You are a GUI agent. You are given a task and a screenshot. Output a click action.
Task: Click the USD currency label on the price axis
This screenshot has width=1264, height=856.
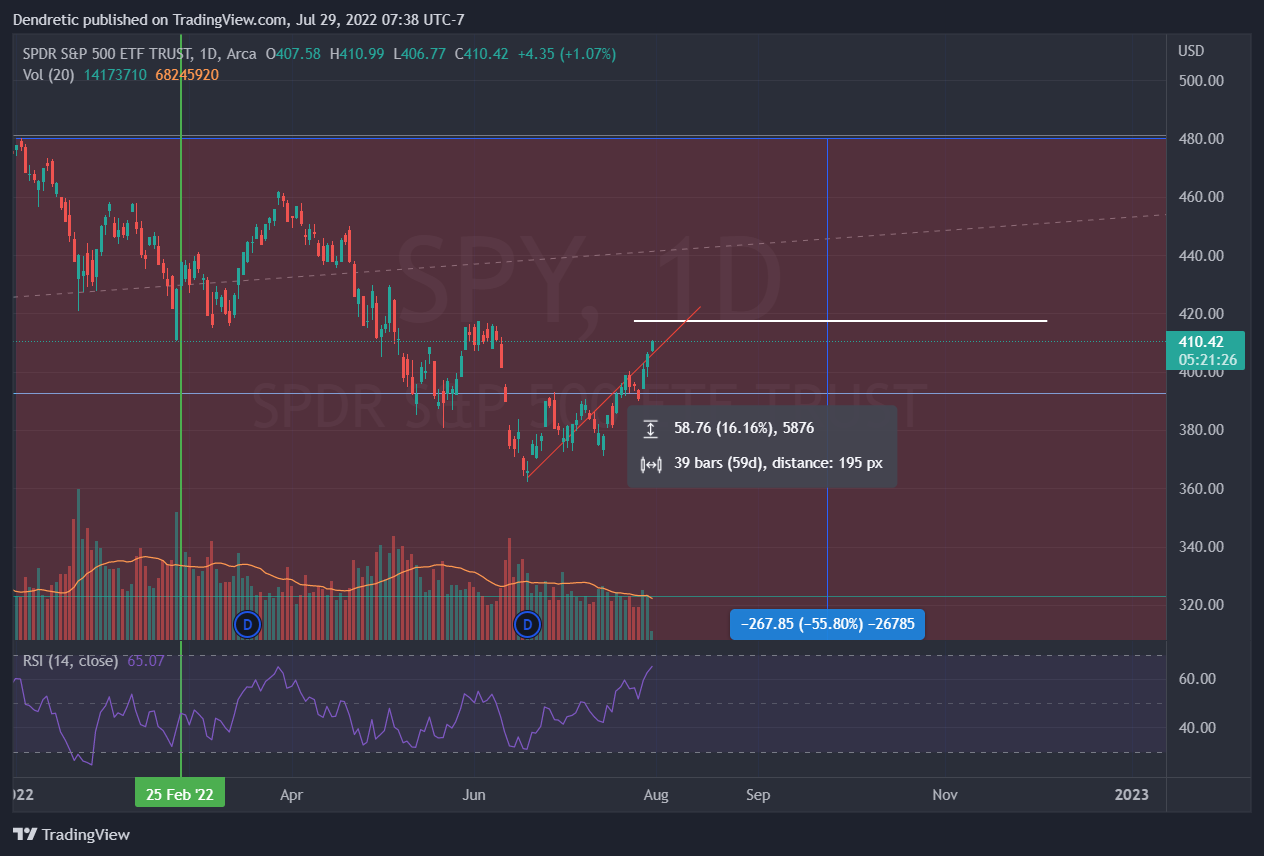(x=1191, y=51)
